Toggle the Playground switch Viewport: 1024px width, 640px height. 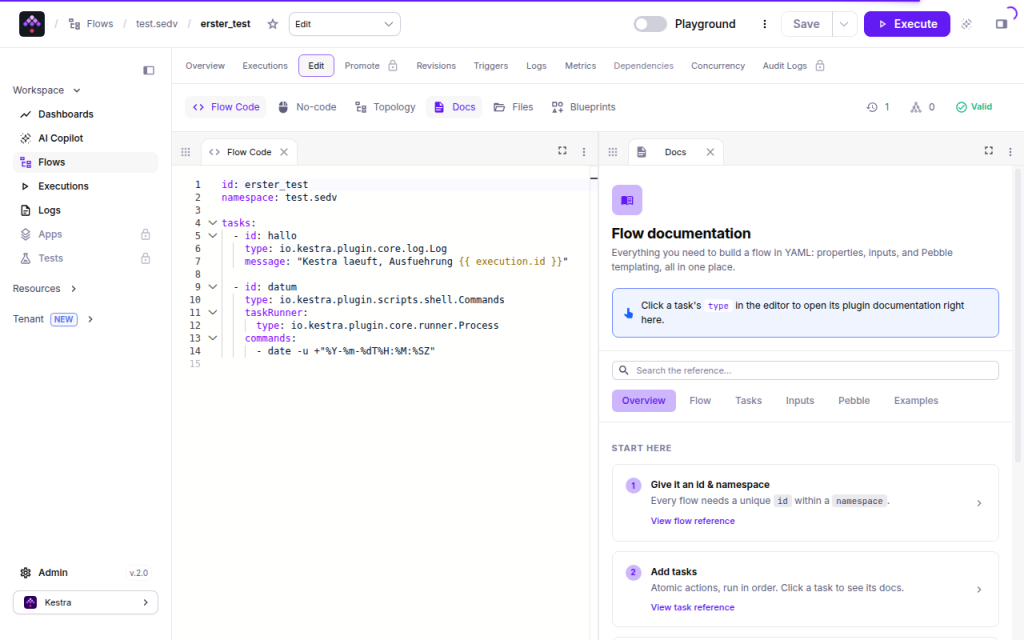pyautogui.click(x=650, y=24)
